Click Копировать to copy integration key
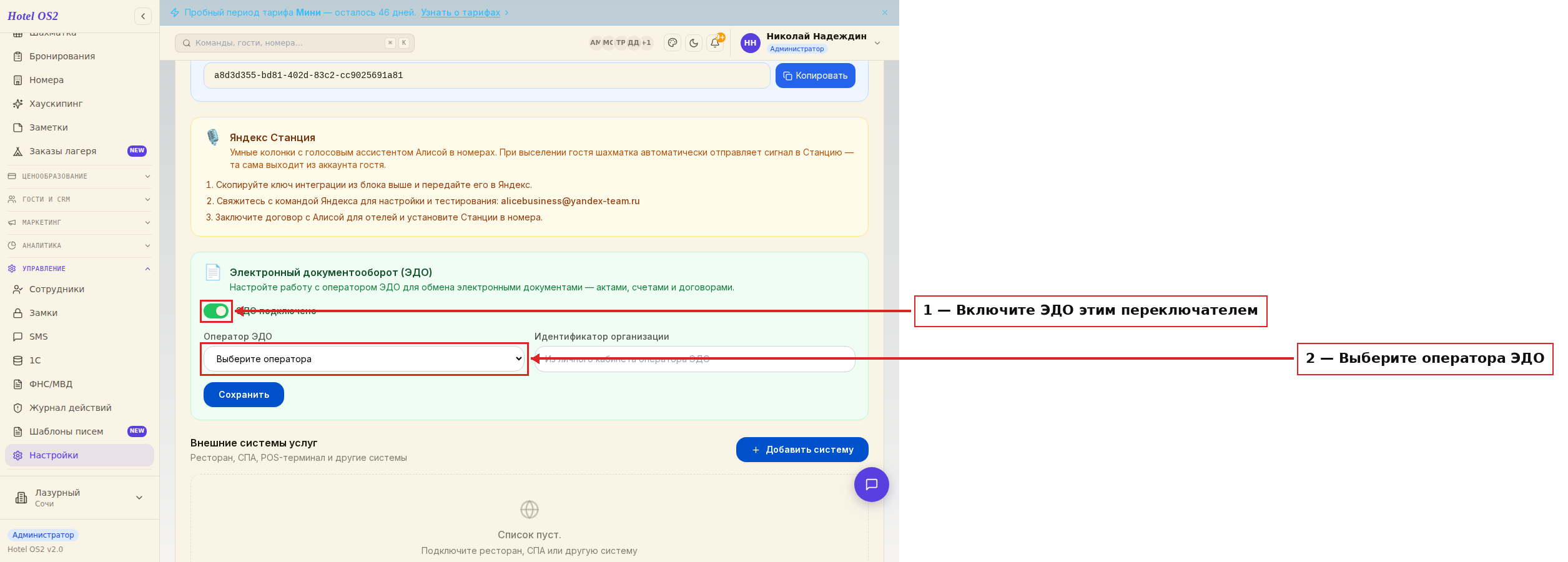Image resolution: width=1568 pixels, height=562 pixels. 816,76
